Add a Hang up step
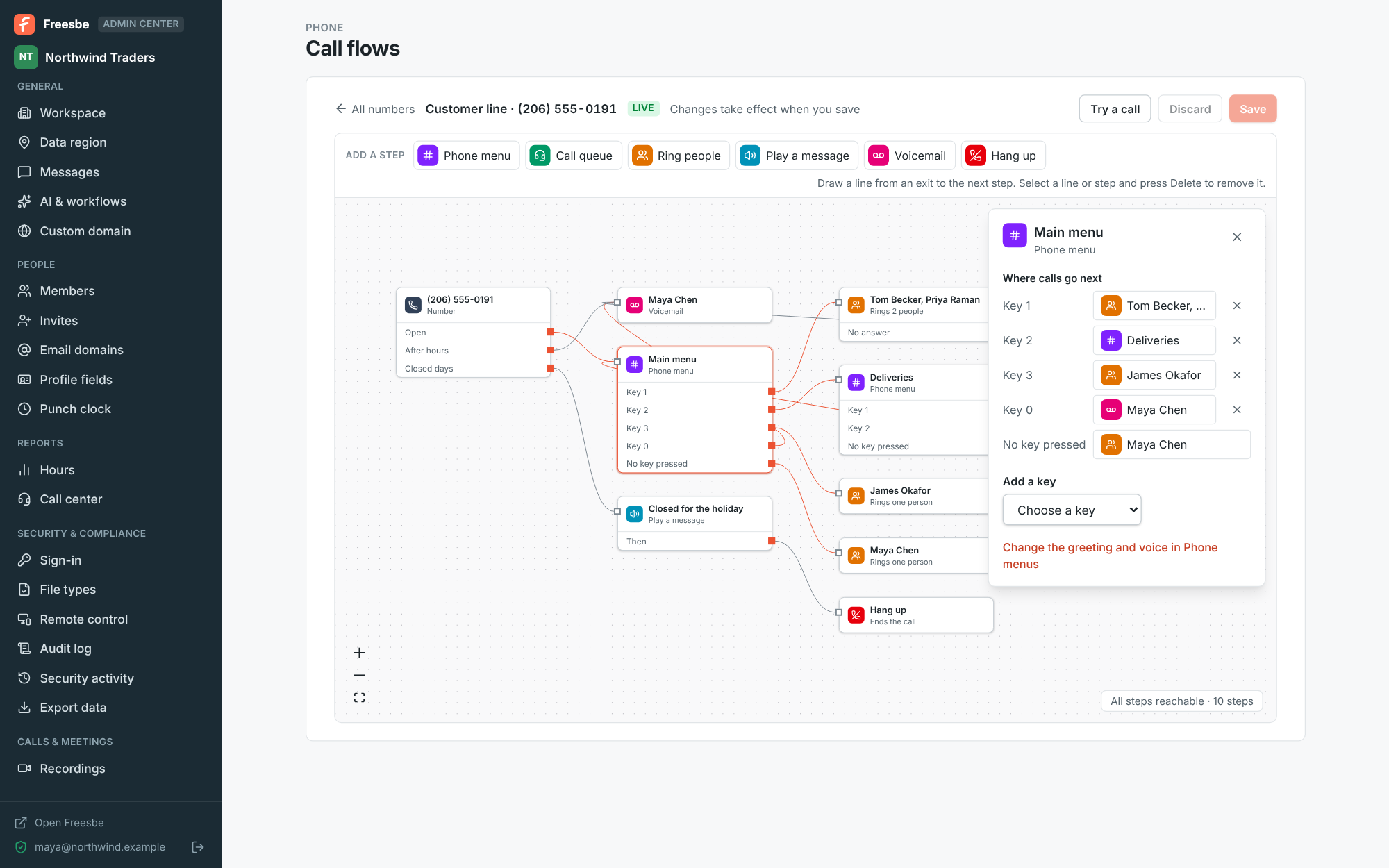1389x868 pixels. coord(1003,156)
